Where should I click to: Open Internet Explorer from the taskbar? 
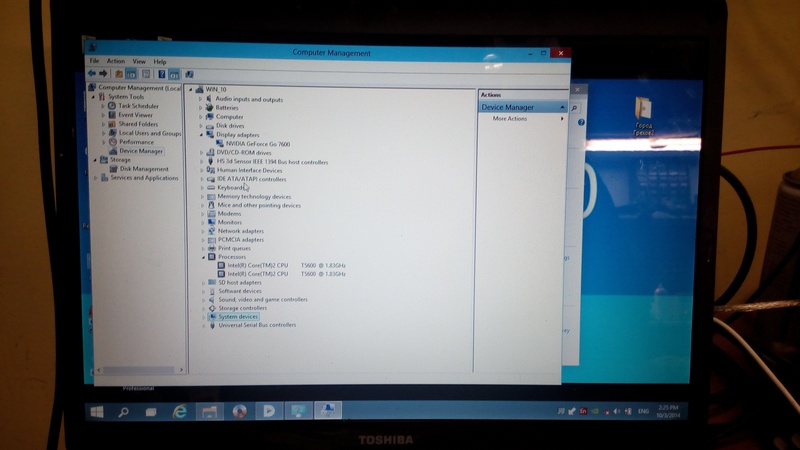181,410
